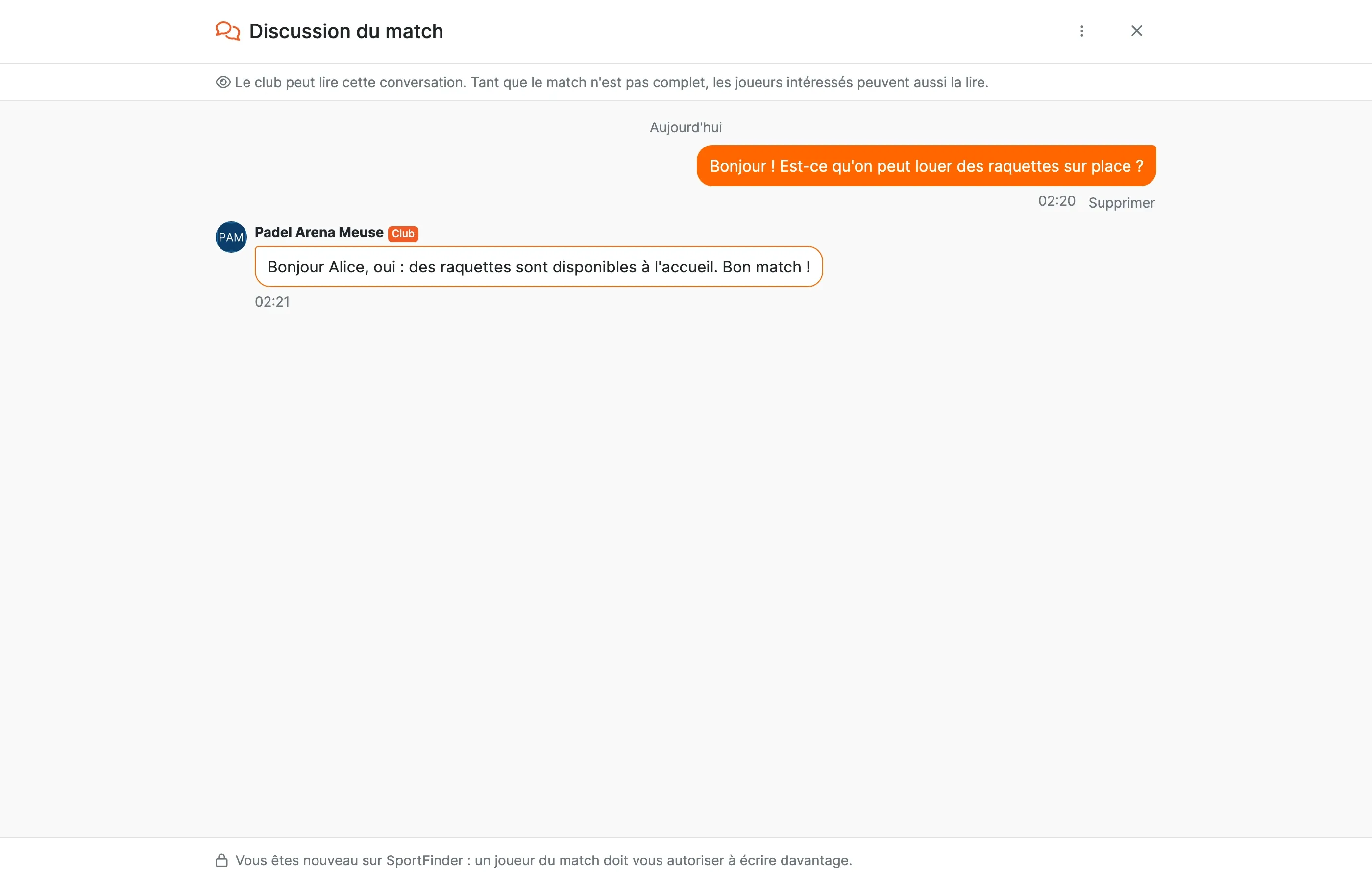The height and width of the screenshot is (882, 1372).
Task: Click the orange Club badge
Action: tap(403, 234)
